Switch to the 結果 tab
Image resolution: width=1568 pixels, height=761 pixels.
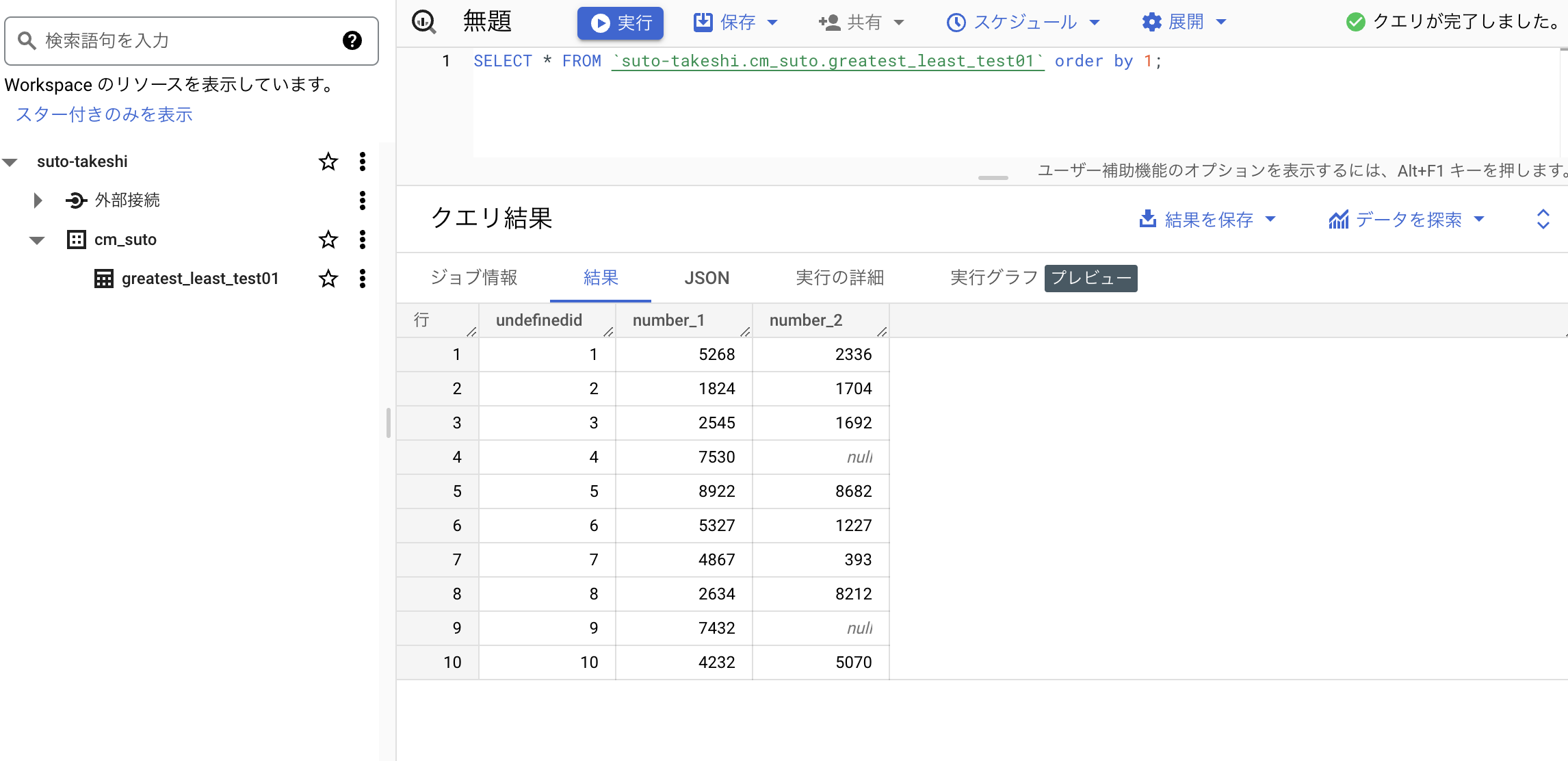[x=601, y=278]
